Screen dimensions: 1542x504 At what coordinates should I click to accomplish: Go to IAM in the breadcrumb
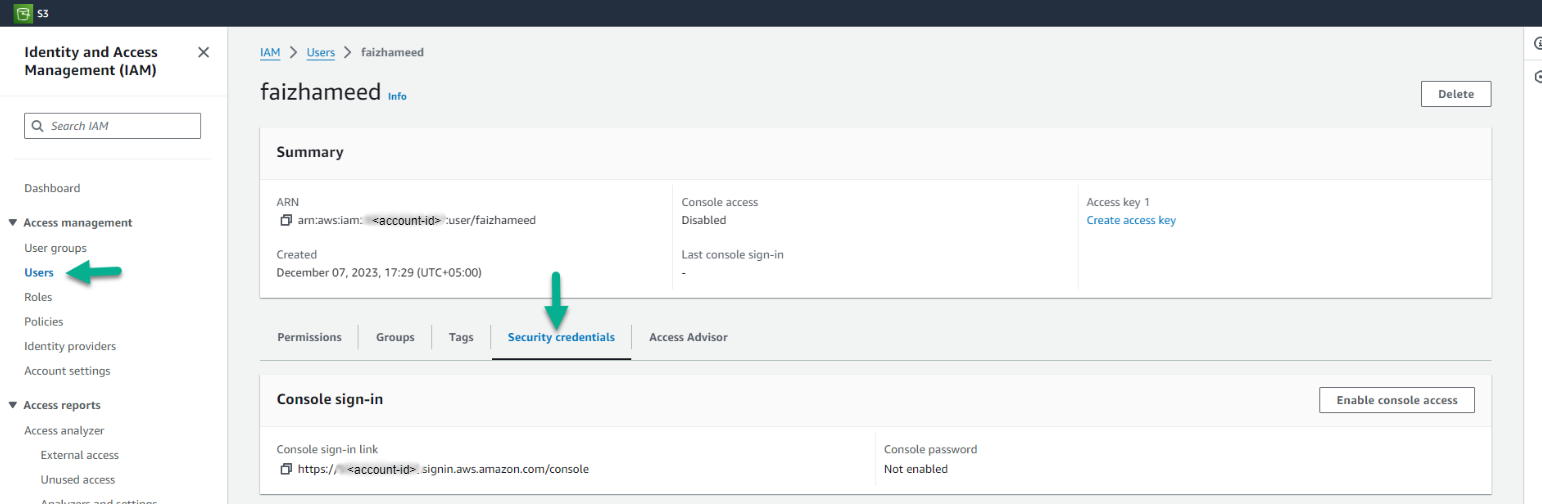(x=269, y=52)
